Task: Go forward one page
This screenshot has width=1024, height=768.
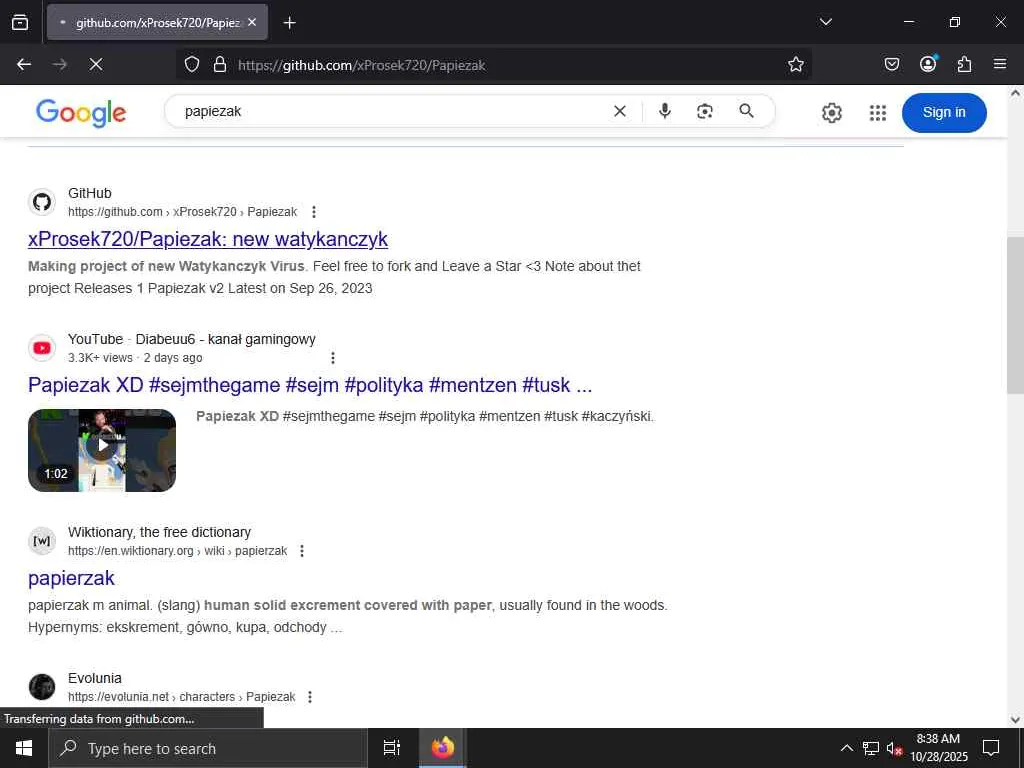Action: click(60, 64)
